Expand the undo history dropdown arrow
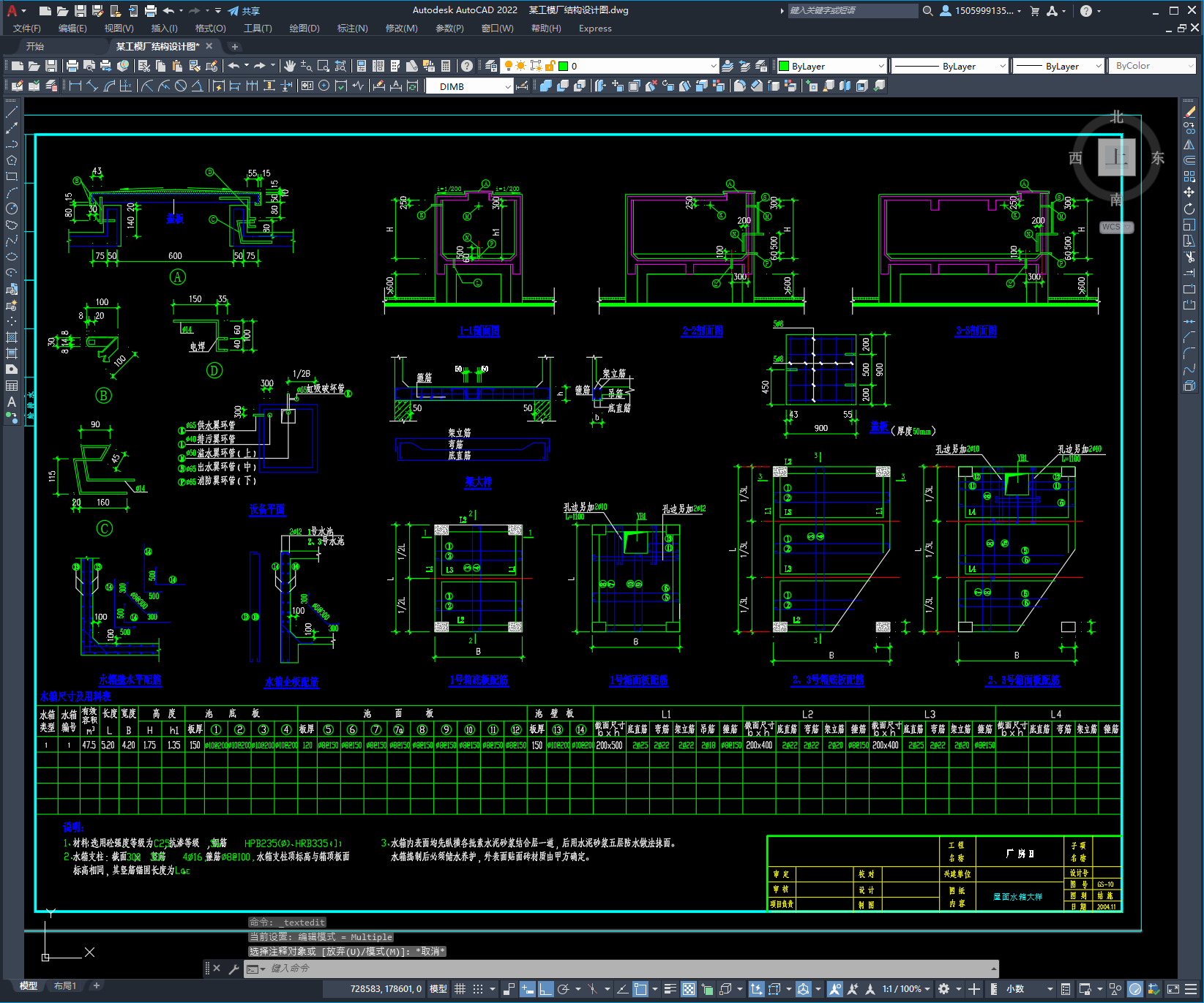The width and height of the screenshot is (1204, 1003). click(247, 66)
